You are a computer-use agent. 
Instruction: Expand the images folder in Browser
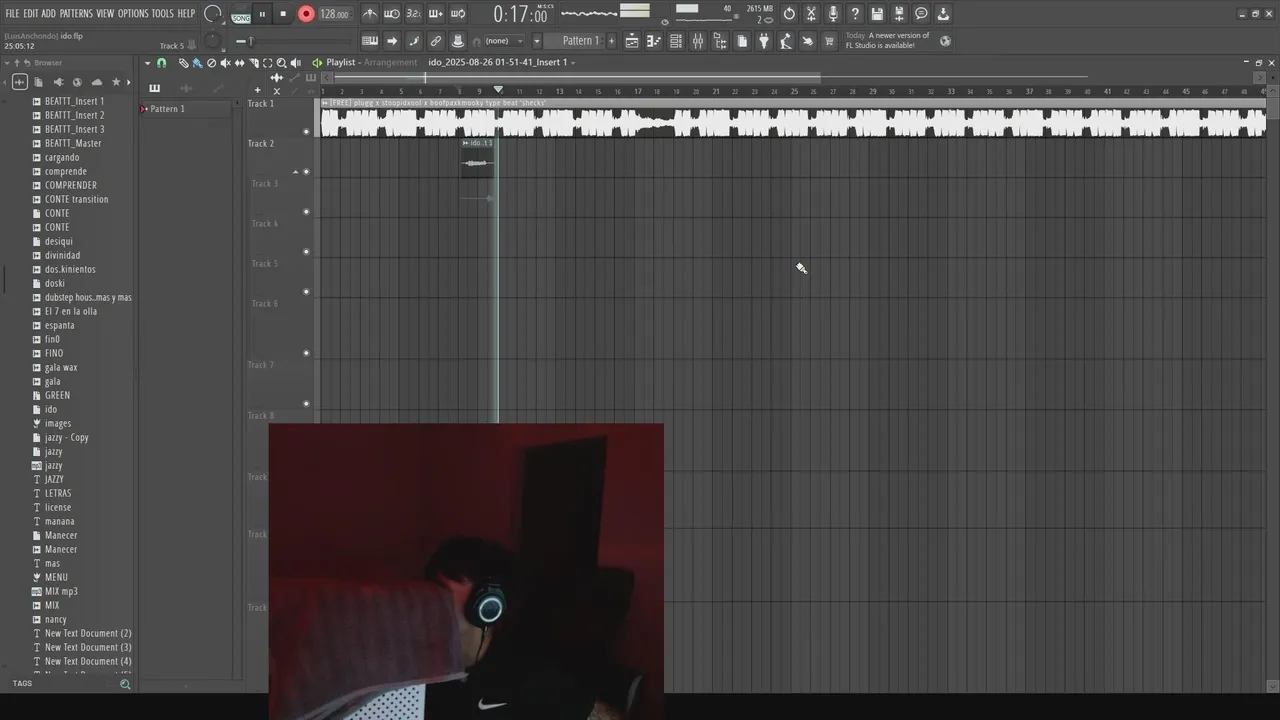57,423
